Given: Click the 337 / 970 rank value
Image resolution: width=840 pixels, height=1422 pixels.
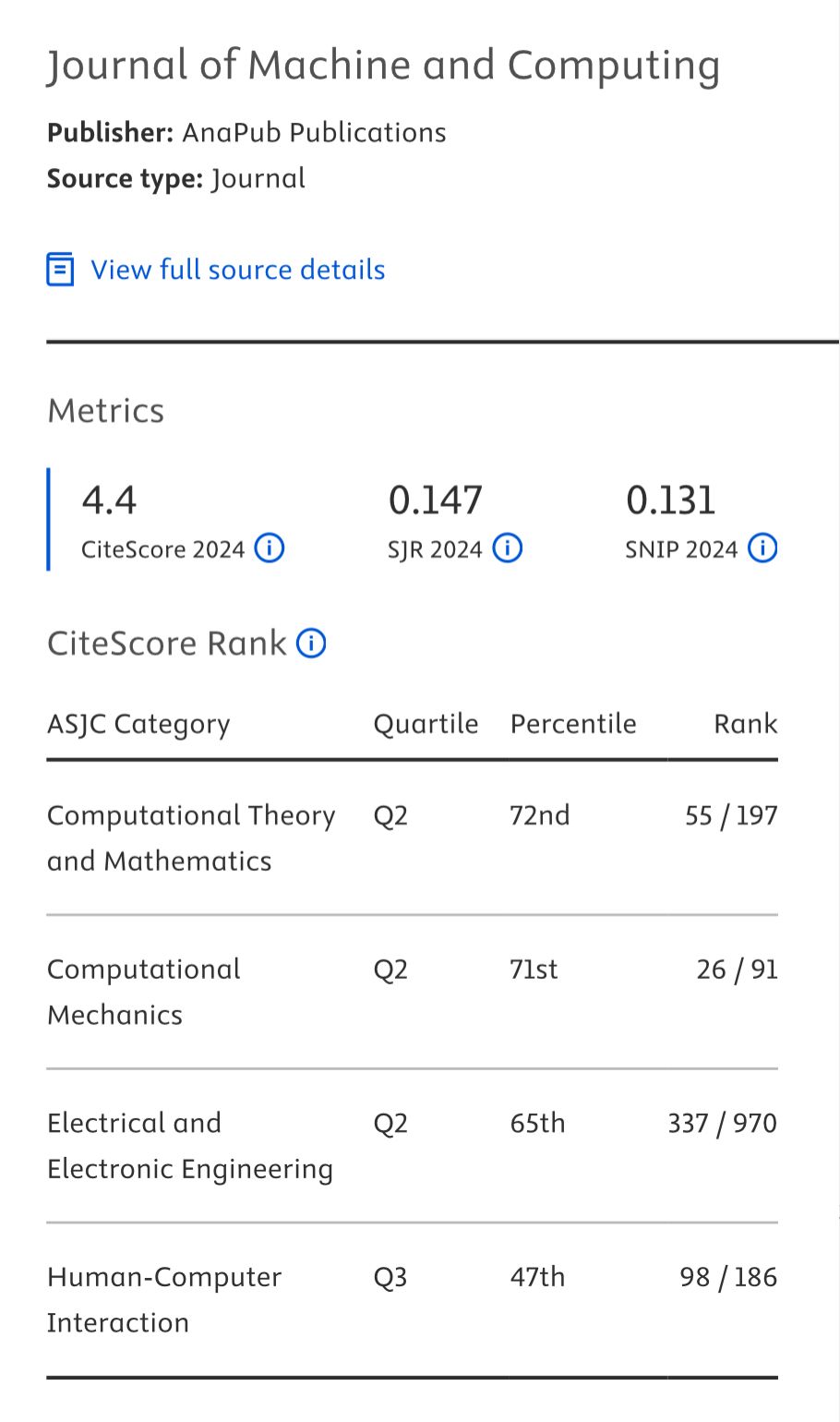Looking at the screenshot, I should [x=723, y=1123].
